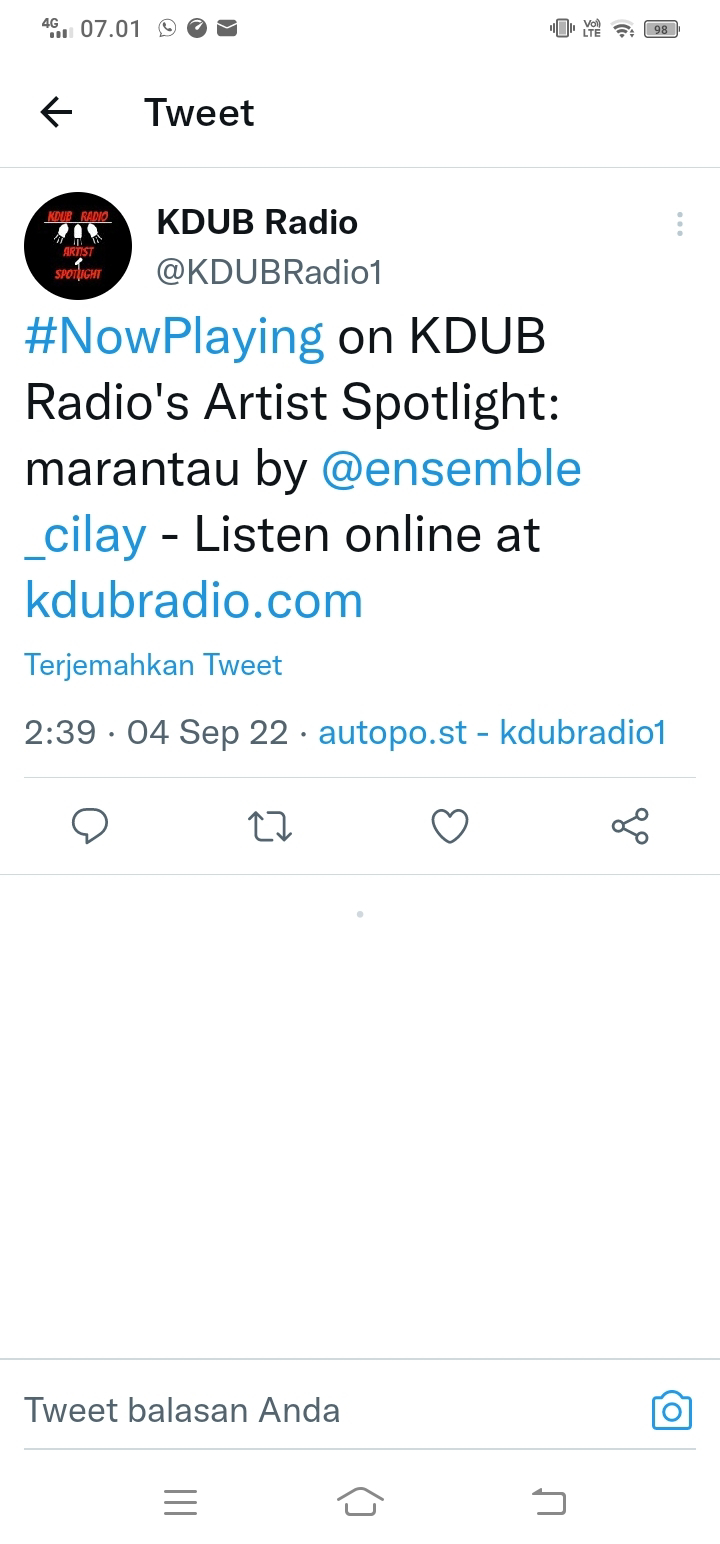Open the three-dot tweet options menu

679,224
